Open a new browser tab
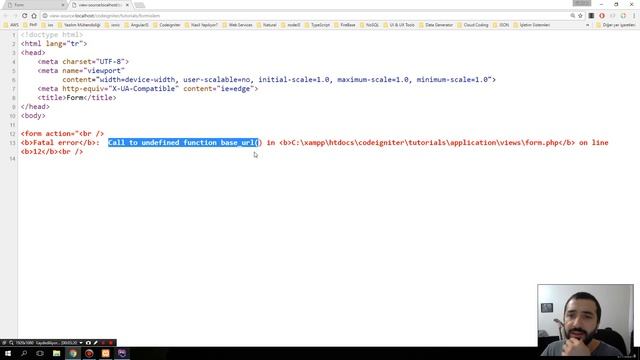The height and width of the screenshot is (360, 640). 139,5
